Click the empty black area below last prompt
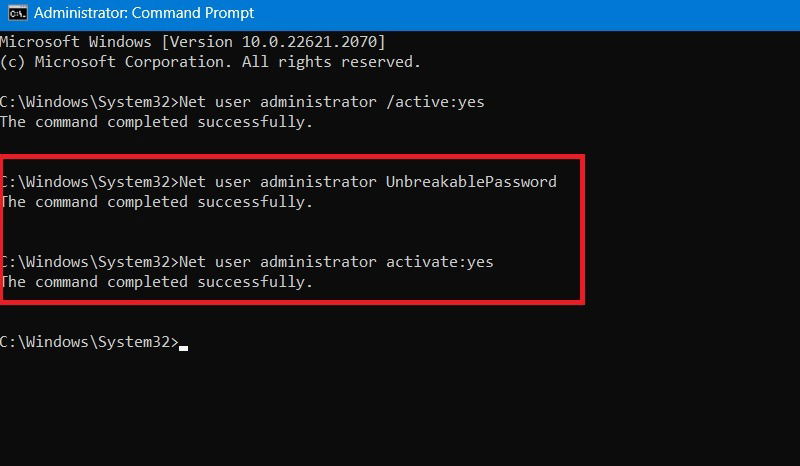The height and width of the screenshot is (466, 800). (x=400, y=408)
